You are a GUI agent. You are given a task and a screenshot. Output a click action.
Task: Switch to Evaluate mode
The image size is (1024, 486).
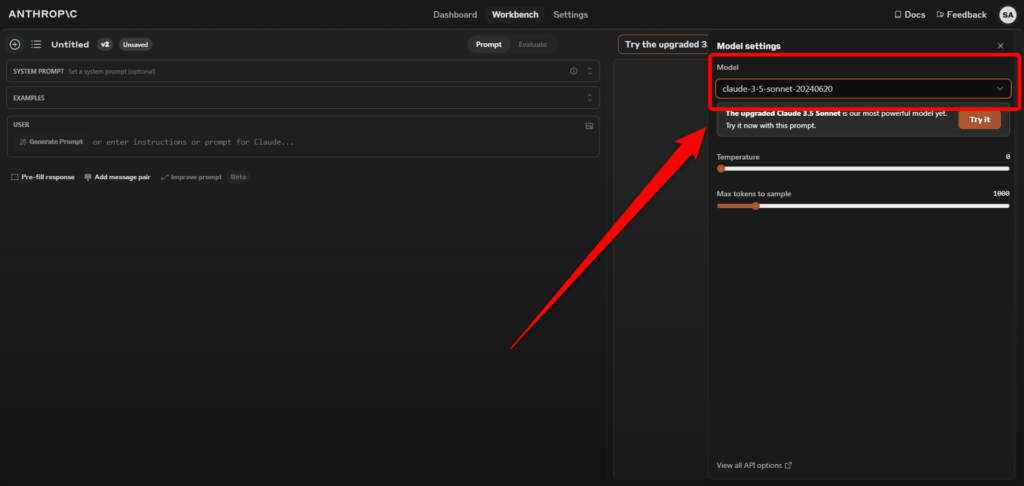532,45
